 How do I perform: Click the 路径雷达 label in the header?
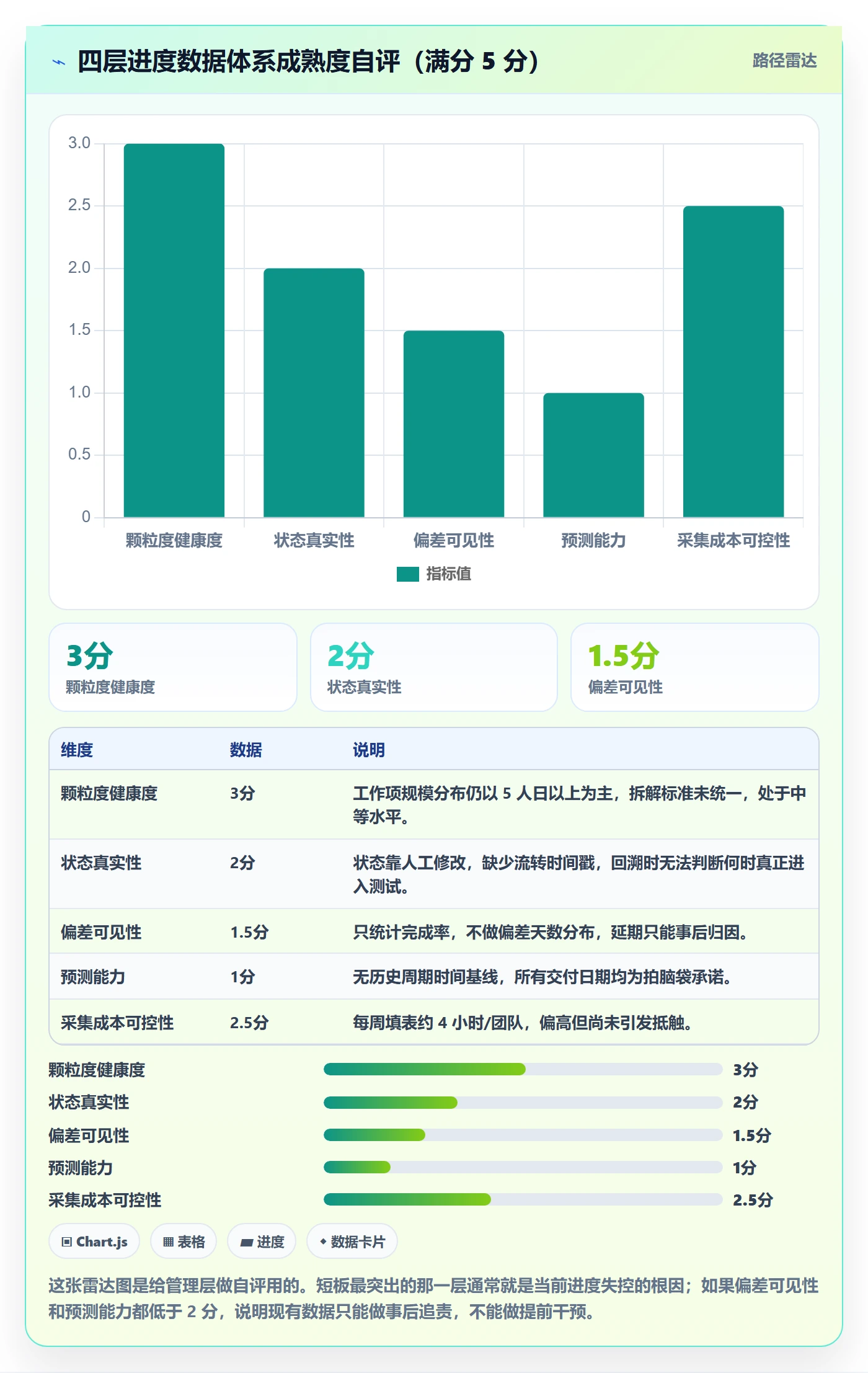click(x=784, y=61)
